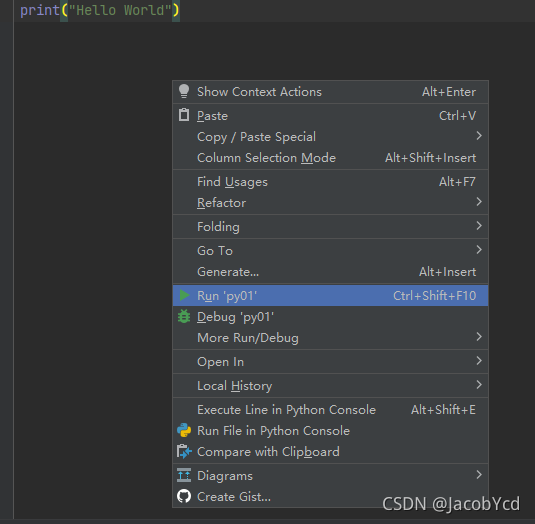This screenshot has width=535, height=524.
Task: Open the Go To submenu arrow
Action: pos(479,250)
